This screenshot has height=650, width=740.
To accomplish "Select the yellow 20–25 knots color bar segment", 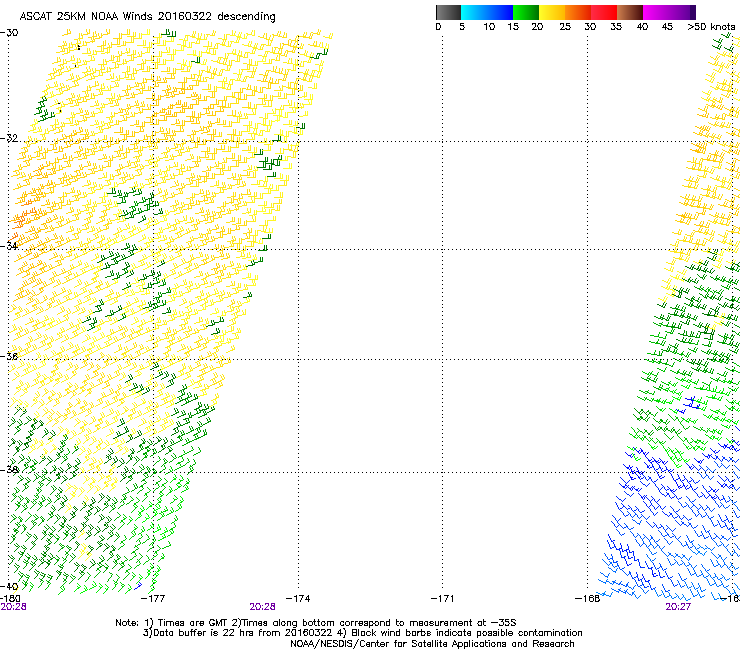I will (x=552, y=12).
